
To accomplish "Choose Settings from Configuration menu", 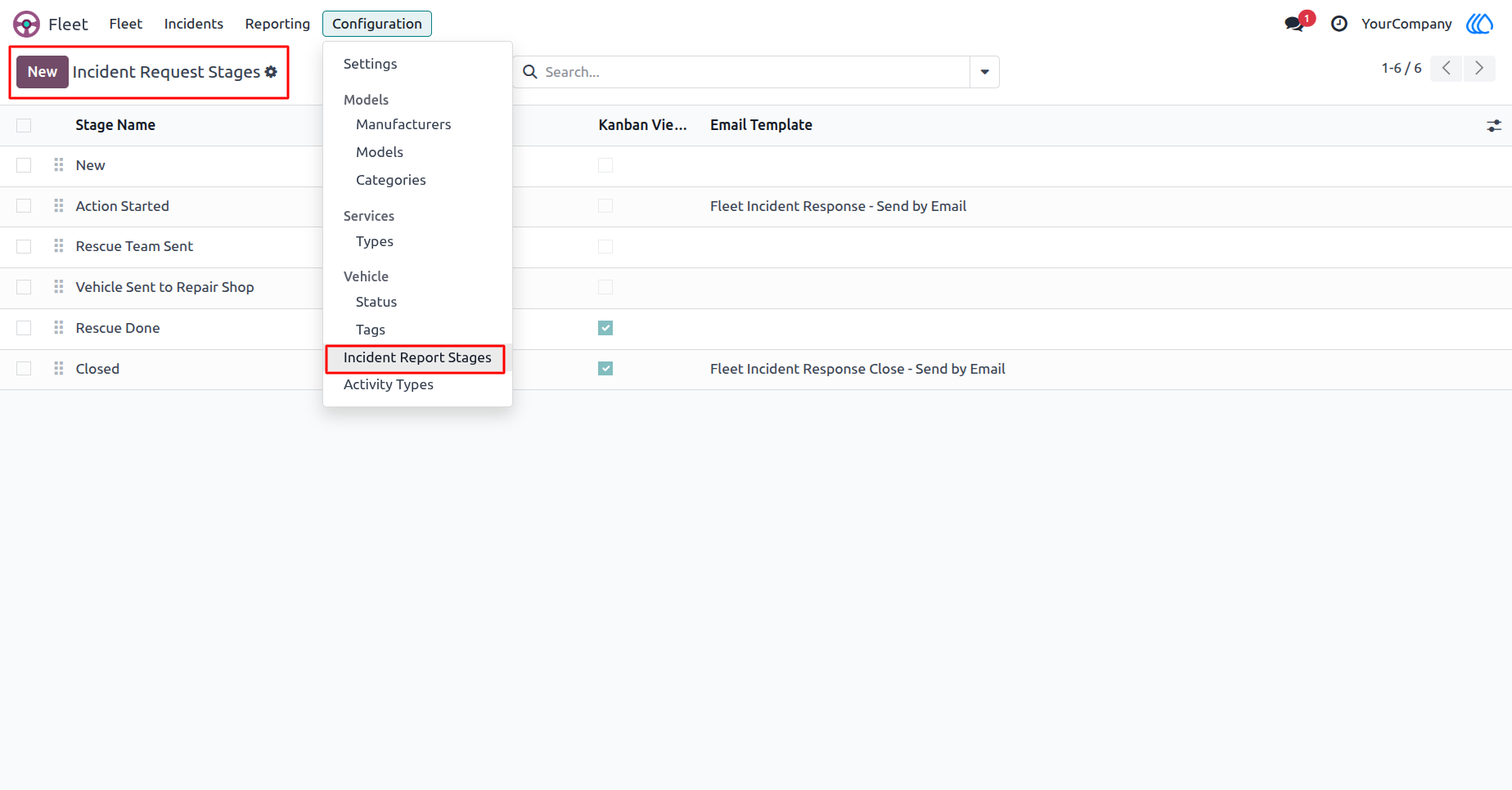I will tap(370, 64).
